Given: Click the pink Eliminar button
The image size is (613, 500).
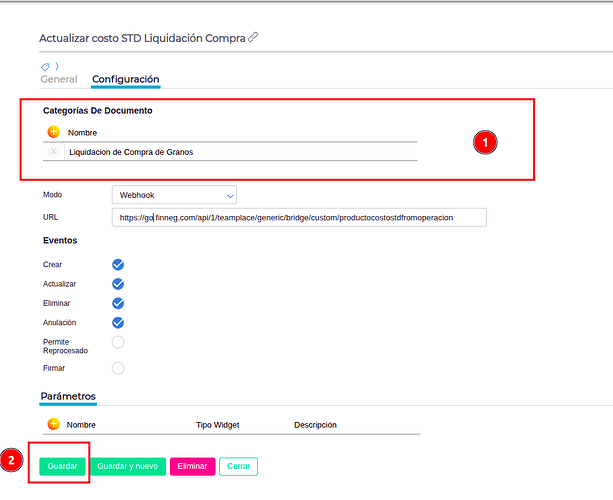Looking at the screenshot, I should tap(192, 466).
